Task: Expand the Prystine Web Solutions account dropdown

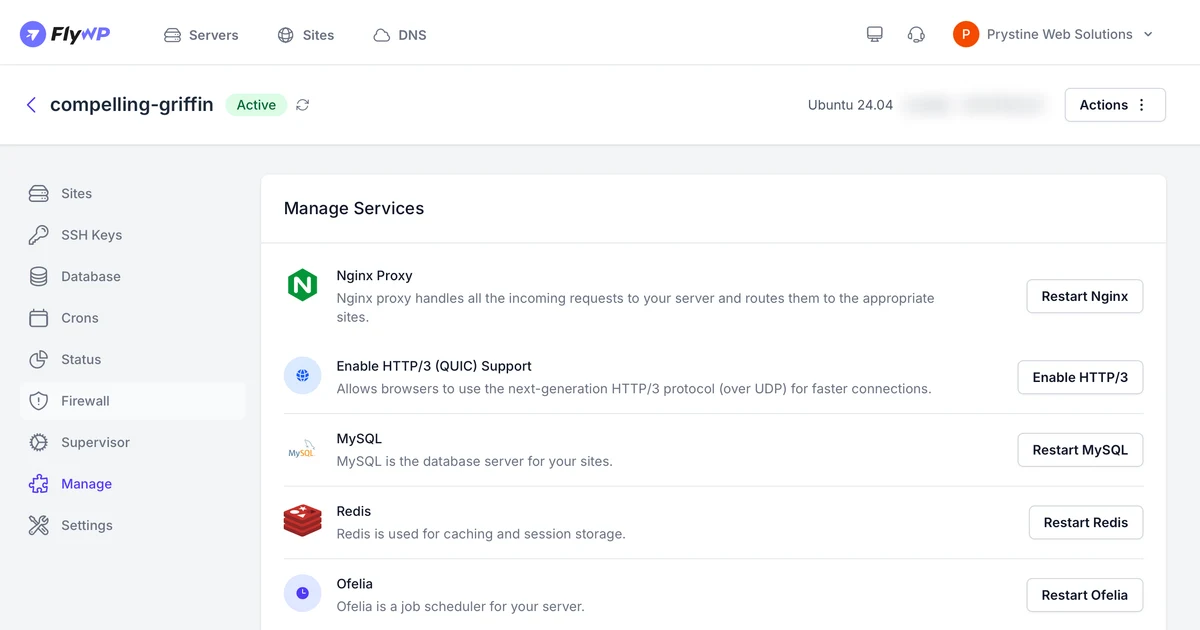Action: (1054, 34)
